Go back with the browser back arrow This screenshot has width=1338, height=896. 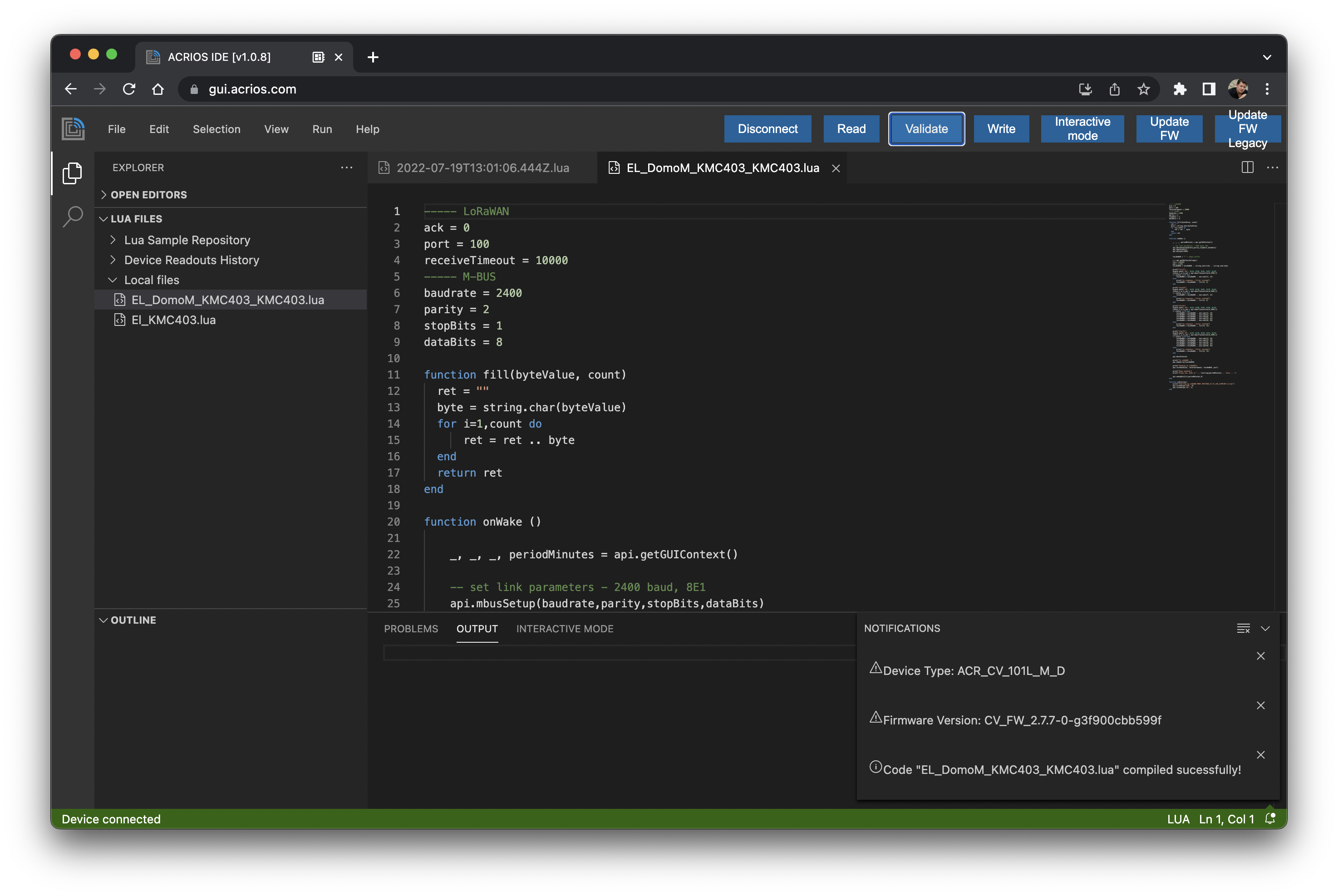tap(70, 89)
